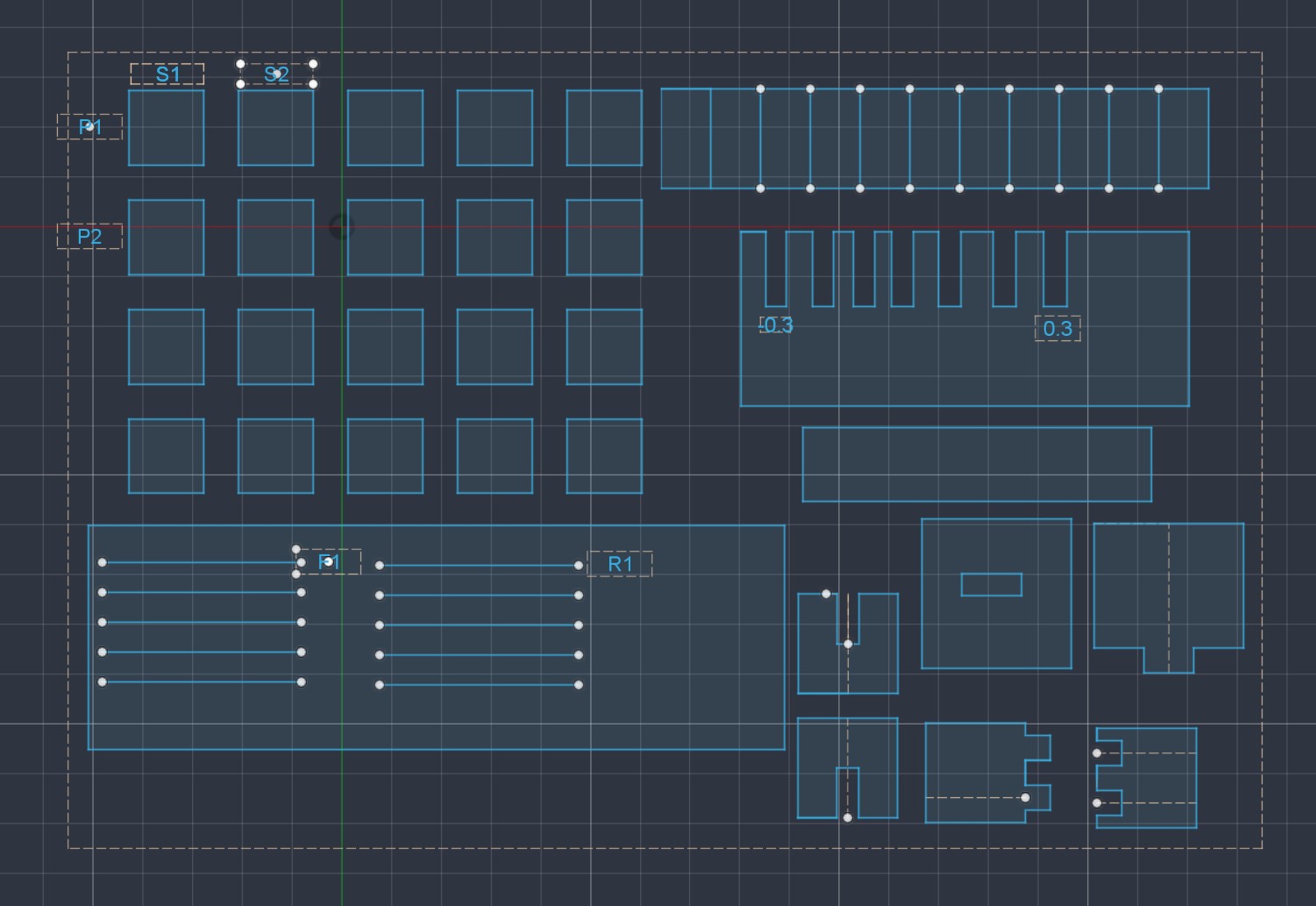The image size is (1316, 906).
Task: Click the R1 label beside the lines
Action: click(x=620, y=564)
